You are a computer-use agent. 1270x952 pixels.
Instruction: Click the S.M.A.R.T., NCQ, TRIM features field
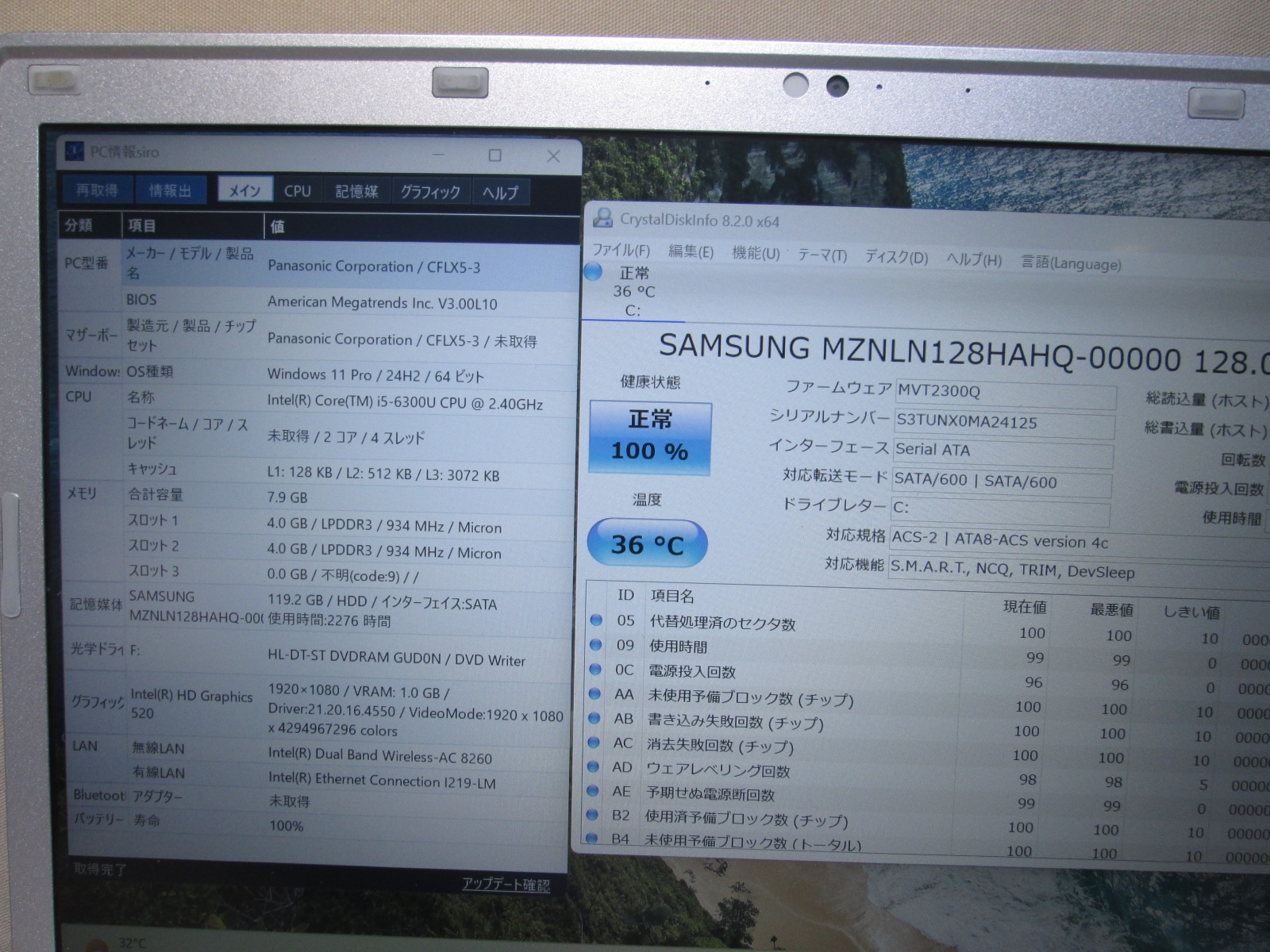click(1078, 571)
